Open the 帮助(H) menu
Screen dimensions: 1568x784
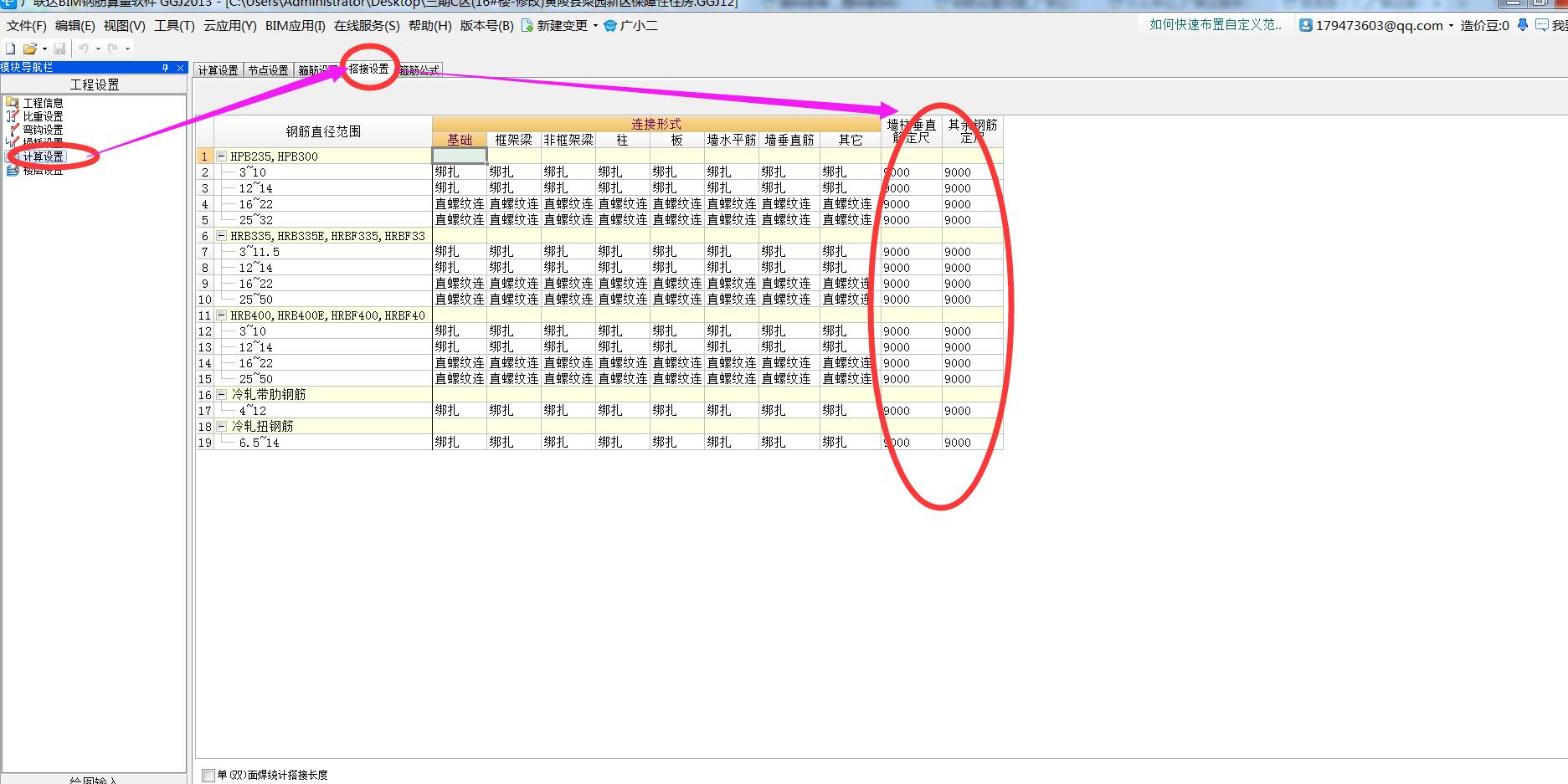430,26
